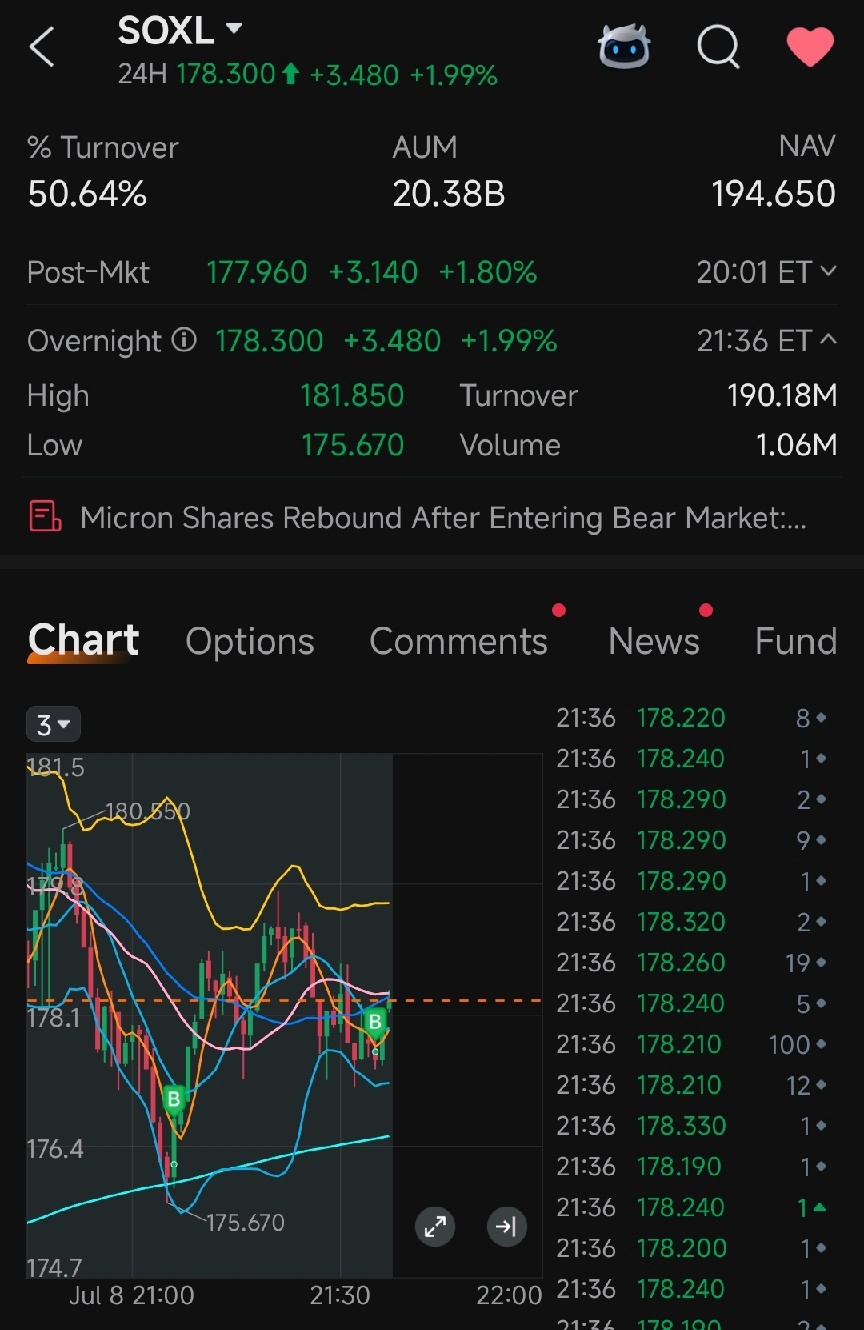Click the Turnover 190.18M value
Screen dimensions: 864x1330
point(782,396)
